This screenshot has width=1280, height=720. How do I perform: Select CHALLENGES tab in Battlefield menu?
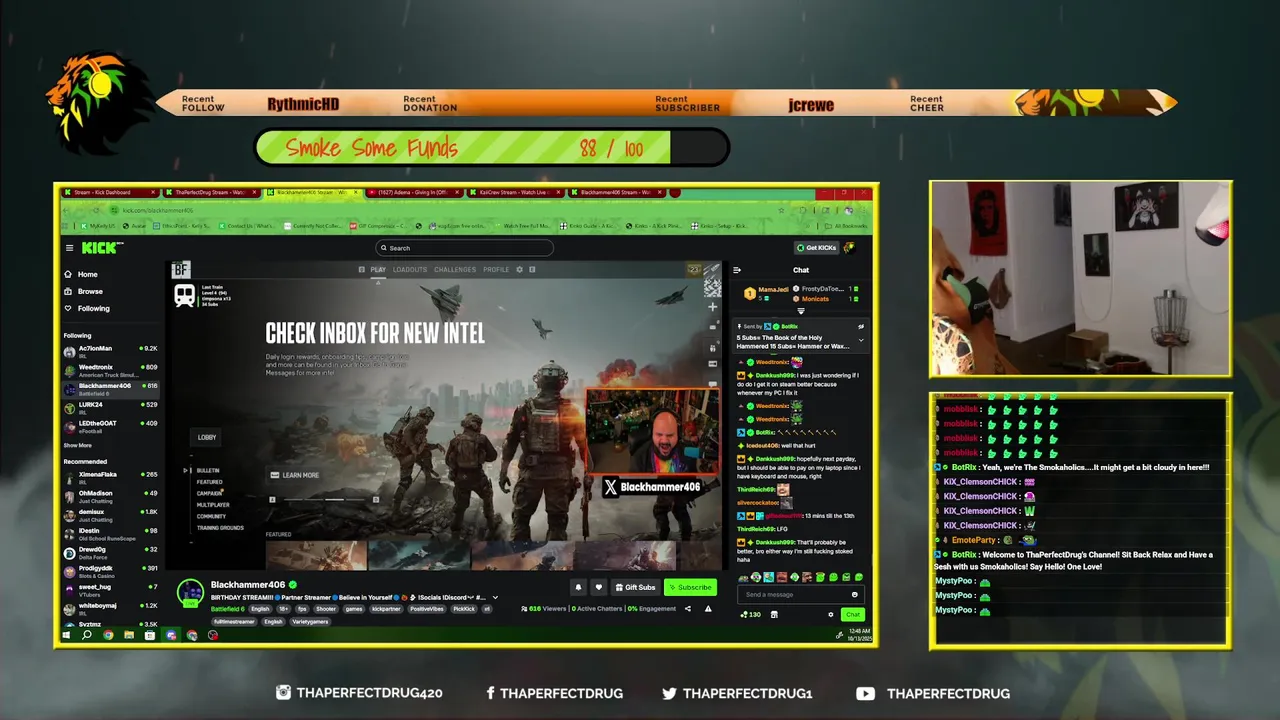[x=455, y=269]
